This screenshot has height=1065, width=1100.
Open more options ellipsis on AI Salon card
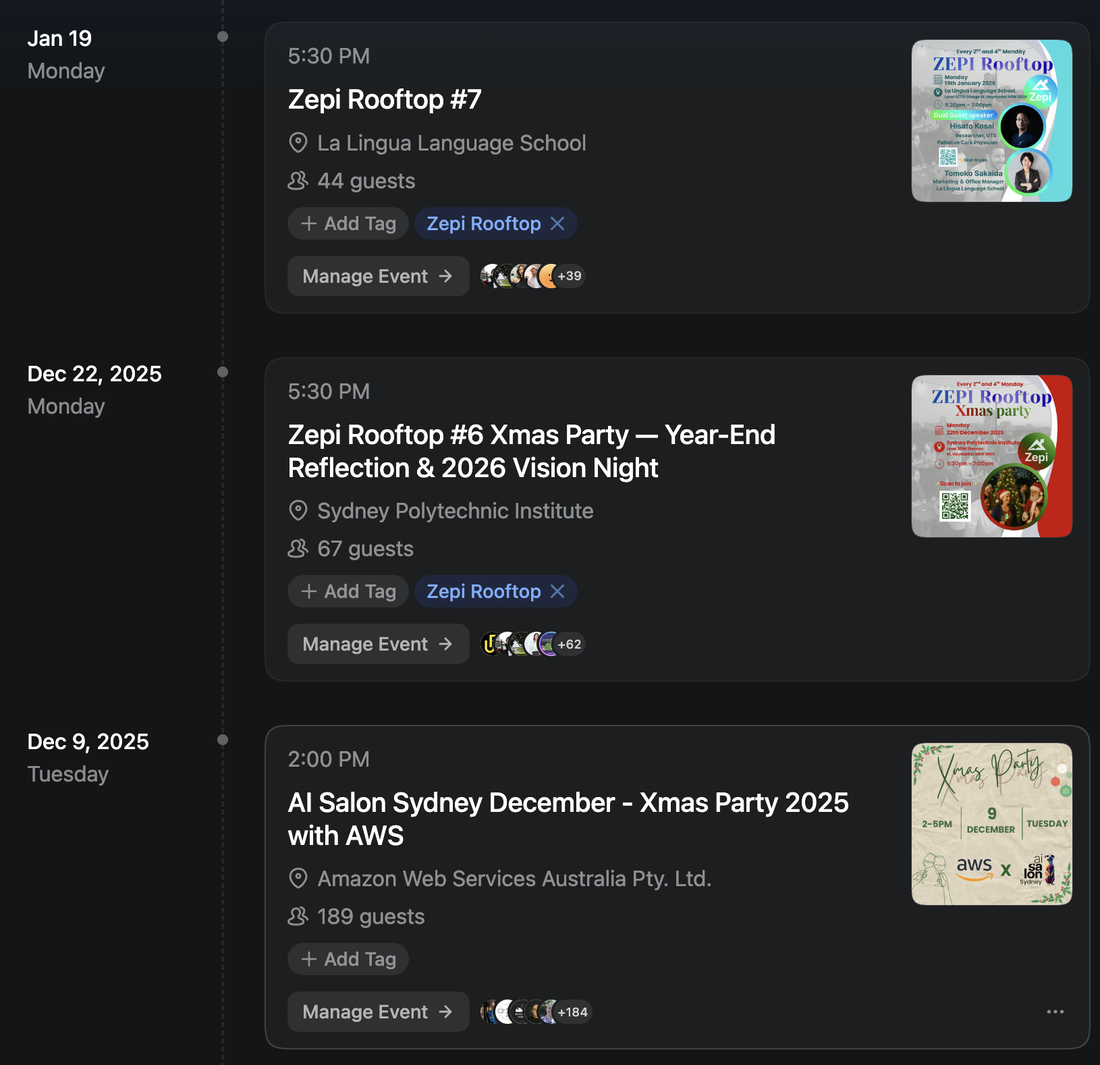1055,1012
